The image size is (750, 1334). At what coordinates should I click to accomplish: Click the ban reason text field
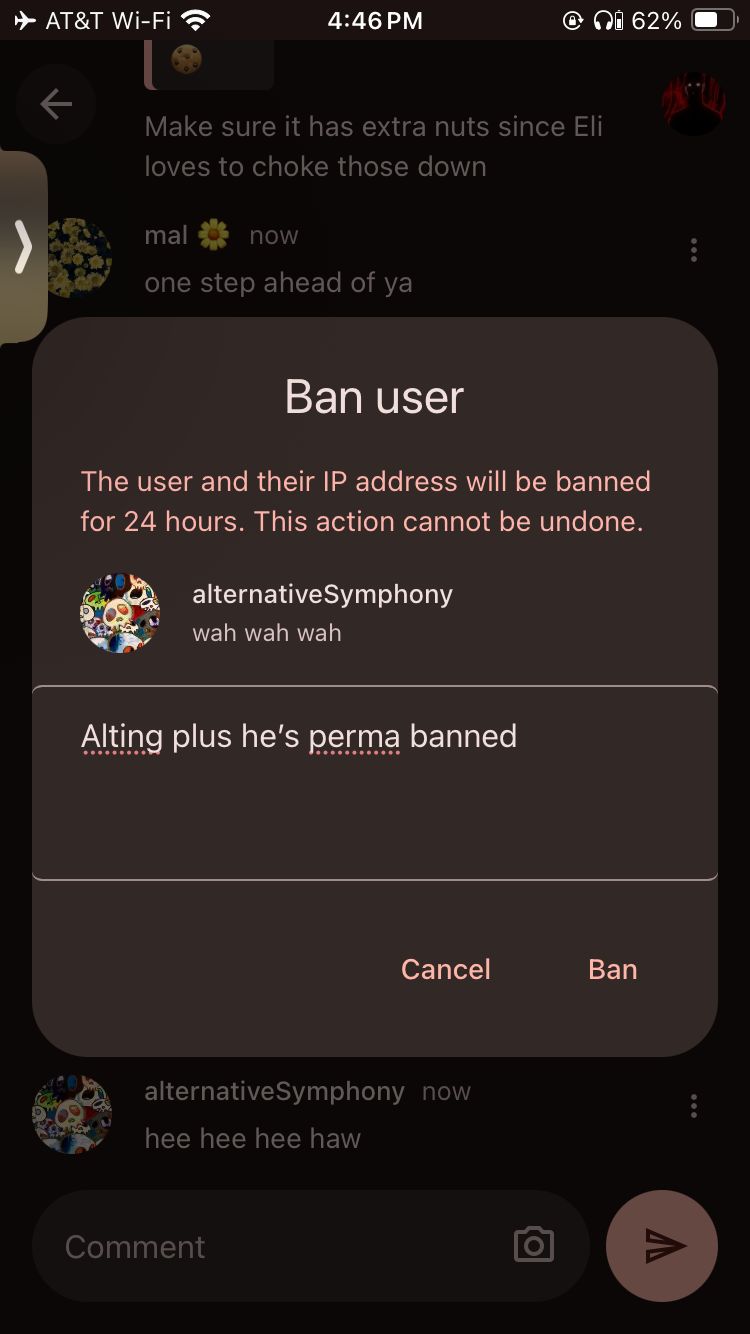(x=375, y=783)
